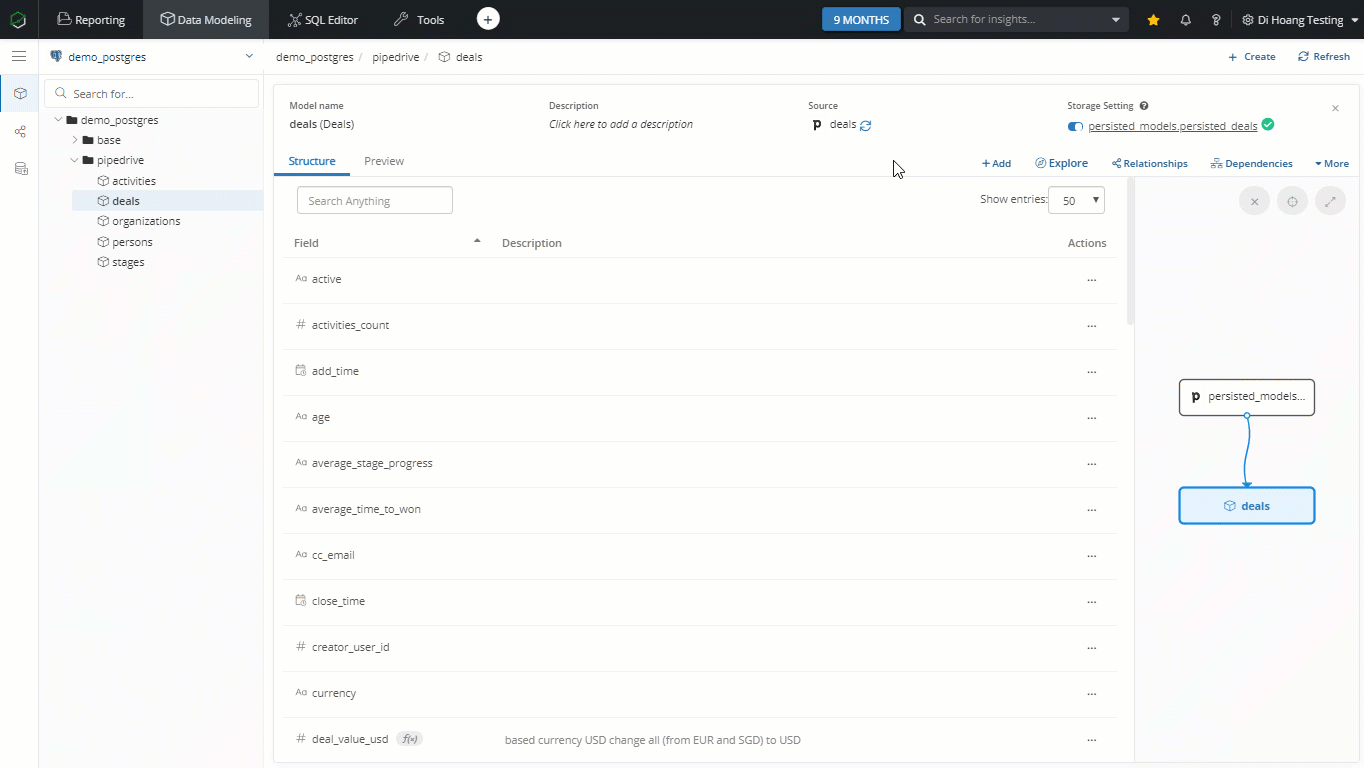This screenshot has width=1364, height=768.
Task: Expand the base folder in the tree
Action: (75, 140)
